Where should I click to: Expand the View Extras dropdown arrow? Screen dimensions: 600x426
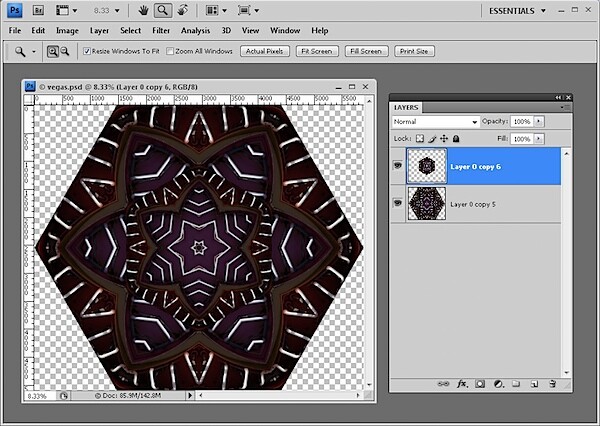[x=75, y=11]
